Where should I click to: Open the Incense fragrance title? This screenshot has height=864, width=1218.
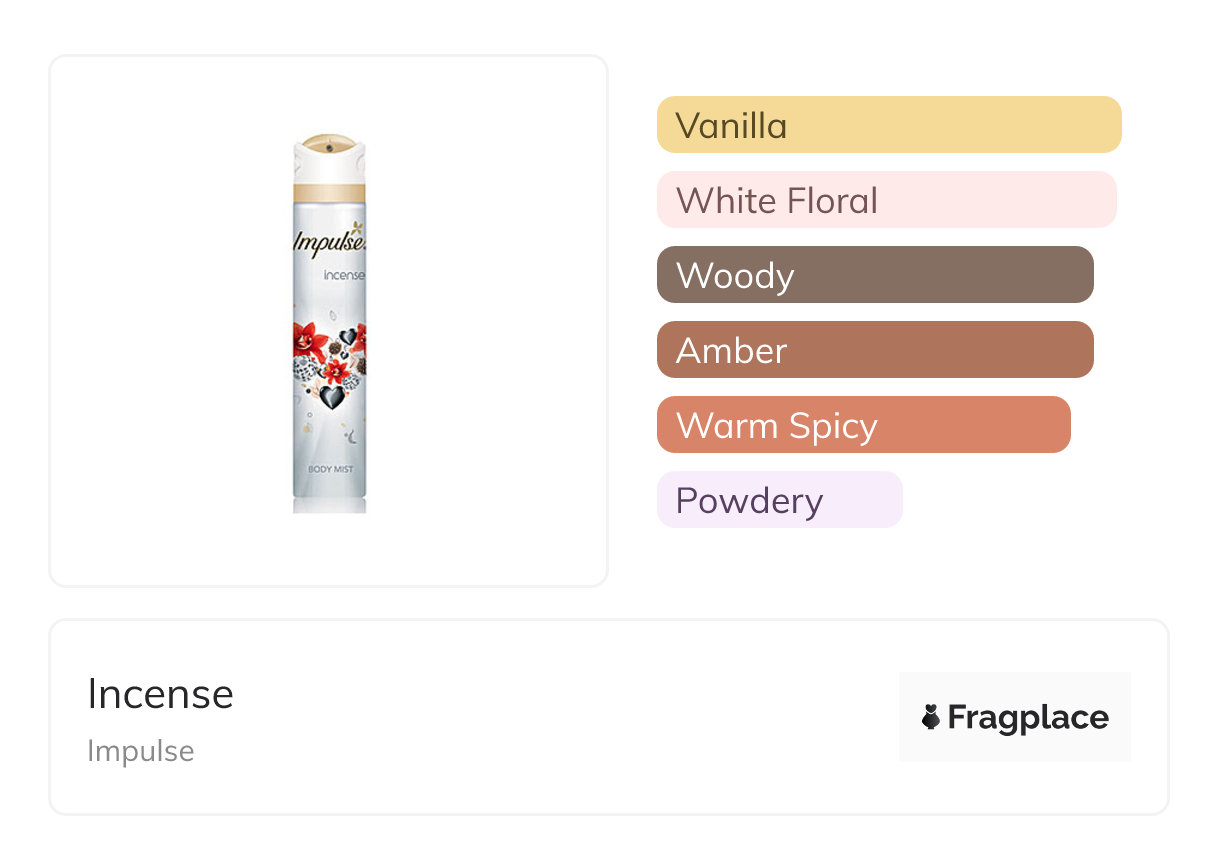point(160,694)
